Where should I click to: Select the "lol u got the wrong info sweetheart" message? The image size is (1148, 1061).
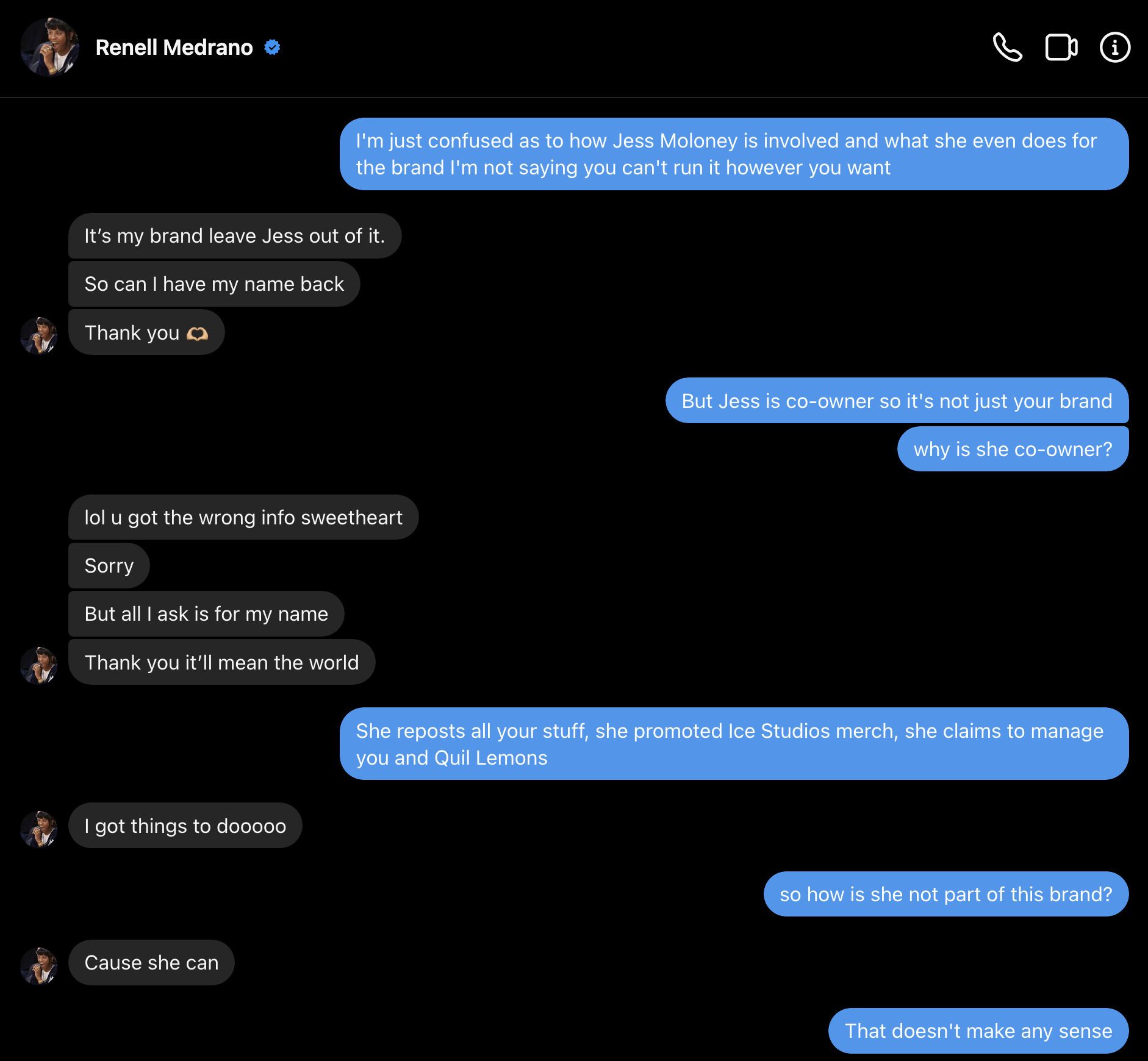(x=243, y=518)
